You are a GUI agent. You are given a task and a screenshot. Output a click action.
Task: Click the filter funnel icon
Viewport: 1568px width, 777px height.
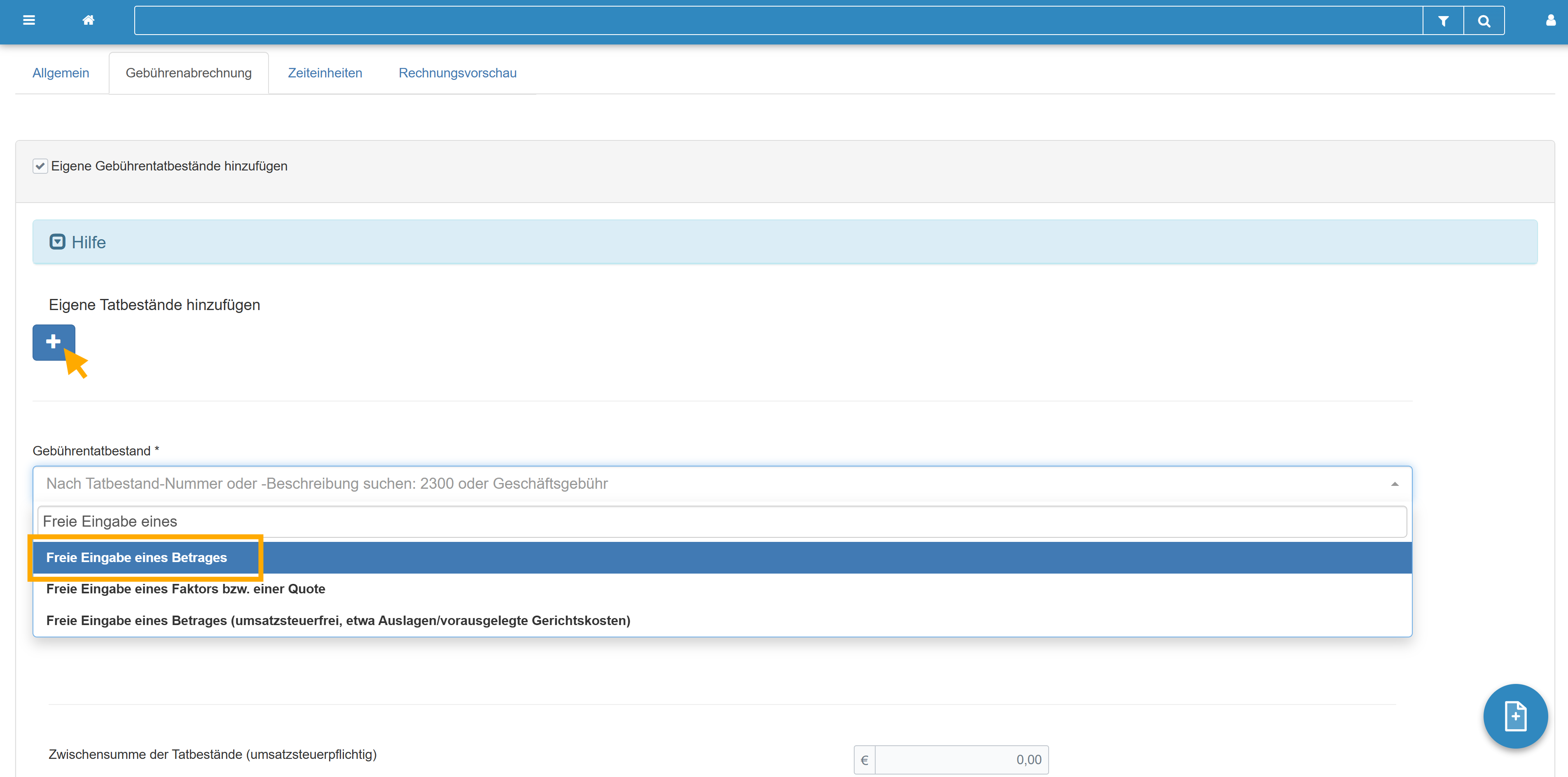point(1443,21)
